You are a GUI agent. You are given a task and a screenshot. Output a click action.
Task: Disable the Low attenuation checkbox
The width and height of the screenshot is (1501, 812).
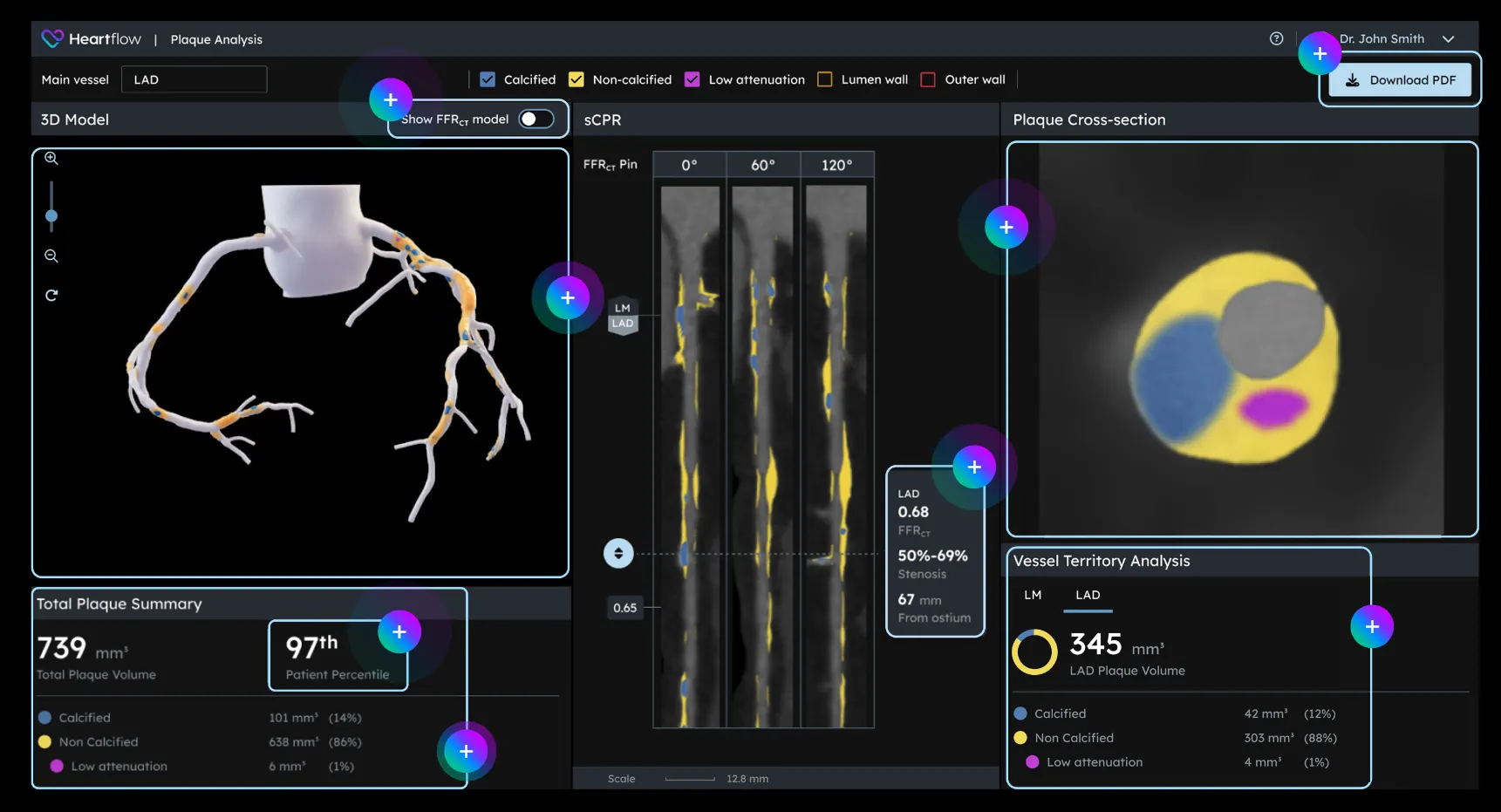[693, 79]
